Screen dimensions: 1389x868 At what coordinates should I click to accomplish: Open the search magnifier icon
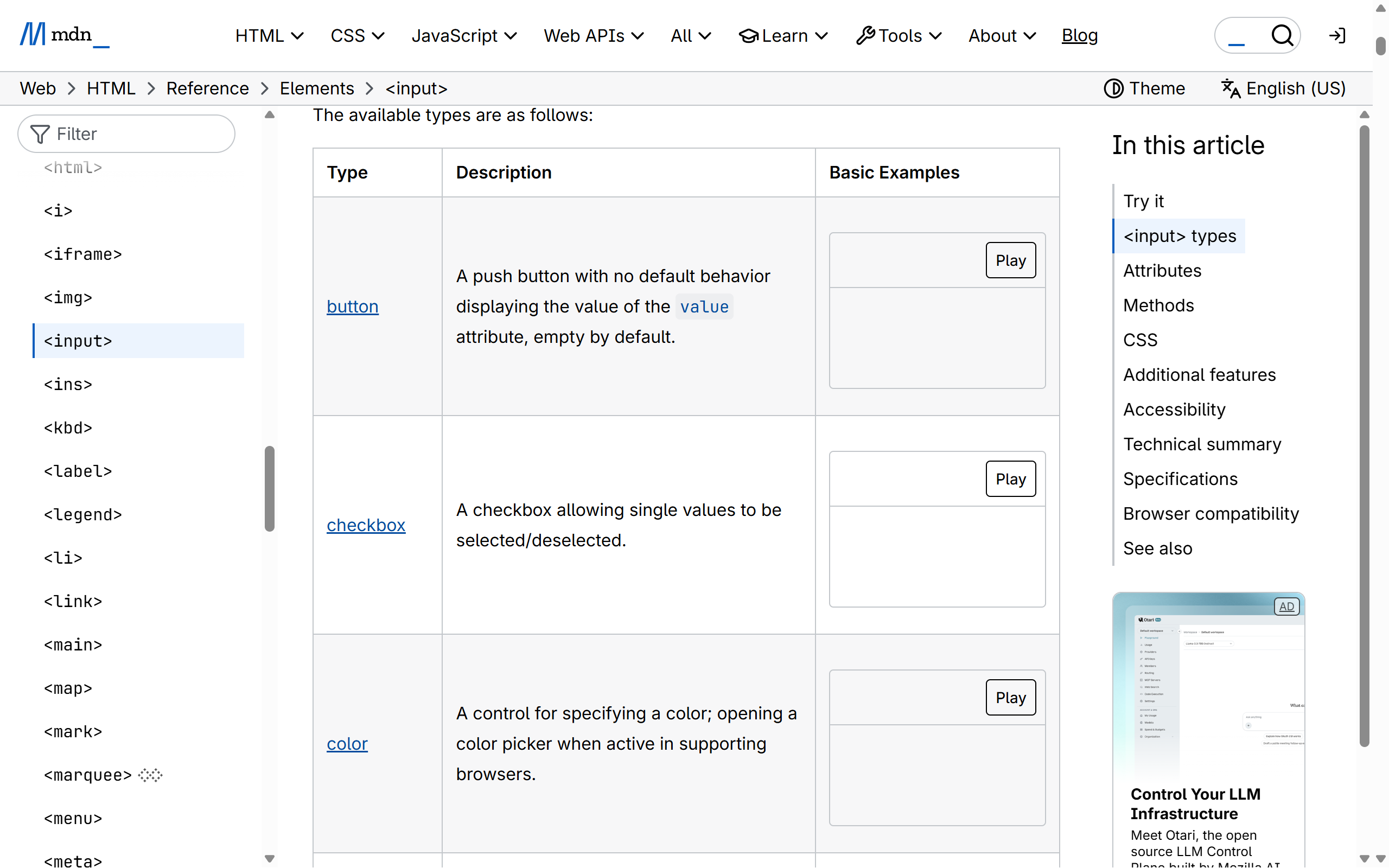(1282, 36)
